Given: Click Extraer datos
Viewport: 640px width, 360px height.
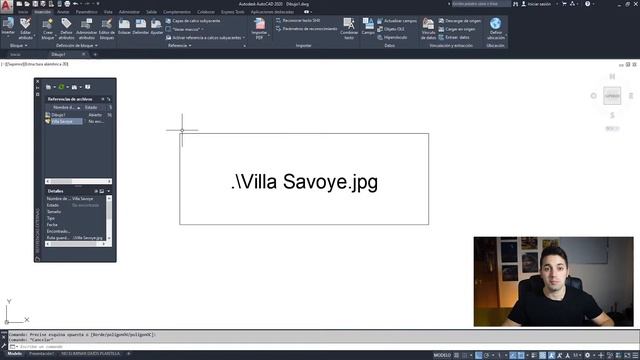Looking at the screenshot, I should point(454,37).
